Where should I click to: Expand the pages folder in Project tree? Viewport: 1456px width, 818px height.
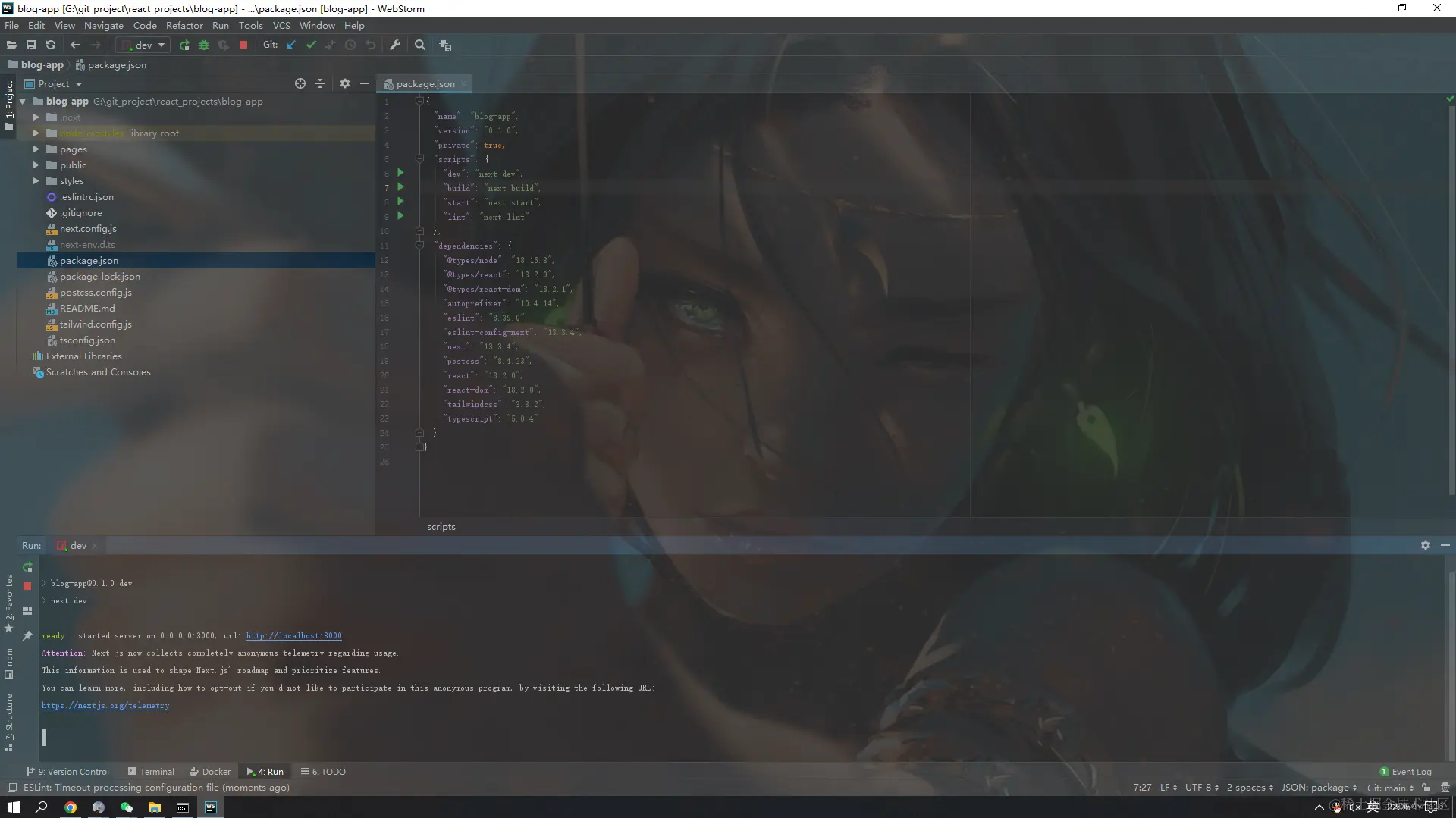click(x=35, y=149)
